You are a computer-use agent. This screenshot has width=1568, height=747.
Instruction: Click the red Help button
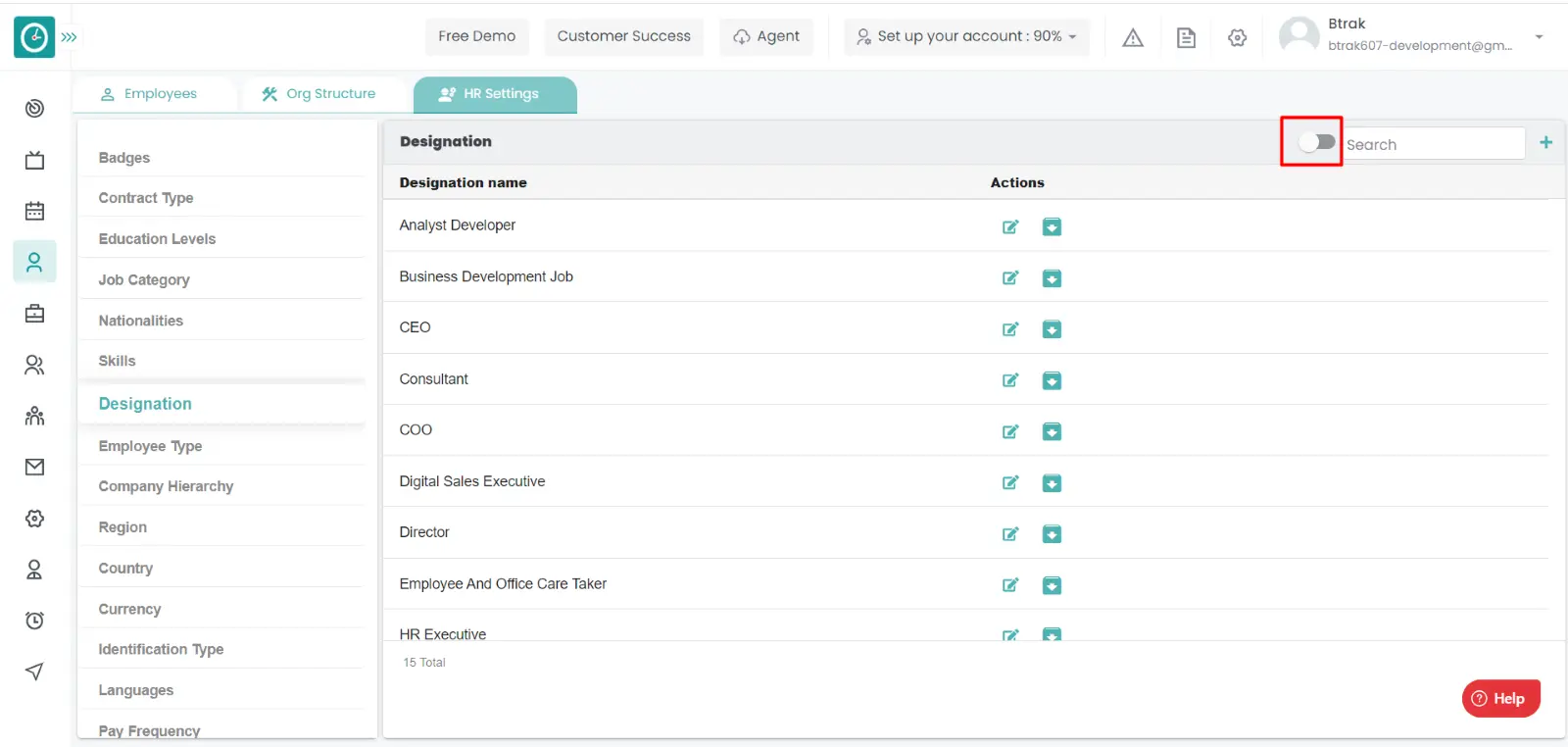tap(1501, 698)
